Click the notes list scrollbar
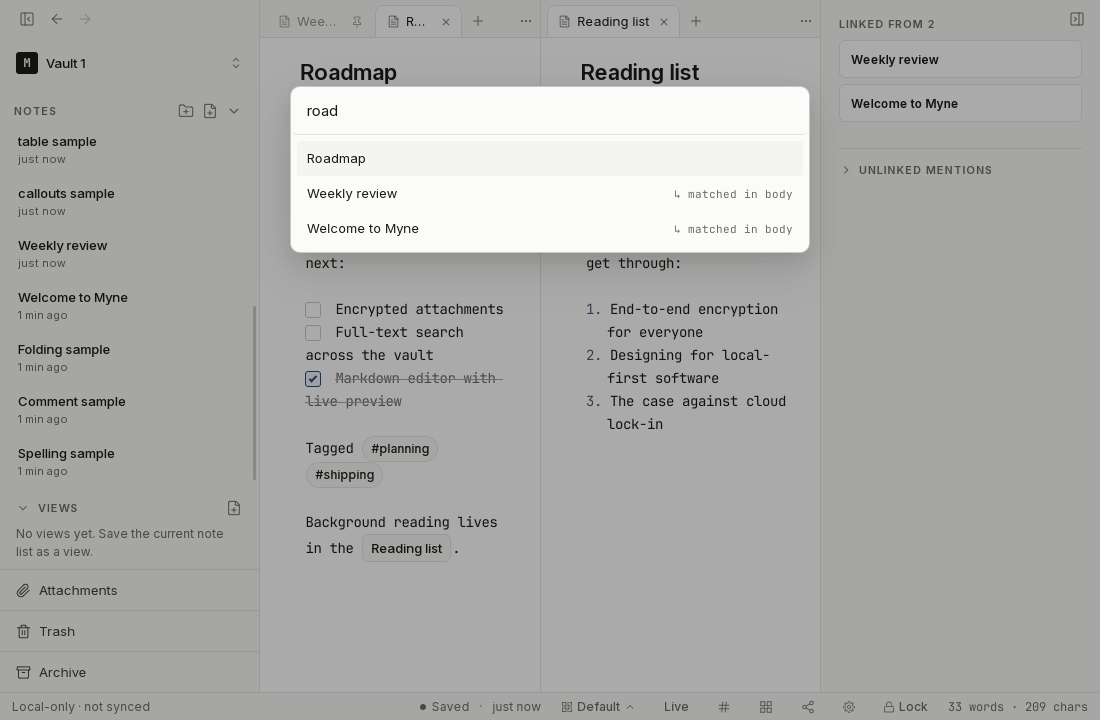Viewport: 1100px width, 720px height. pyautogui.click(x=254, y=393)
